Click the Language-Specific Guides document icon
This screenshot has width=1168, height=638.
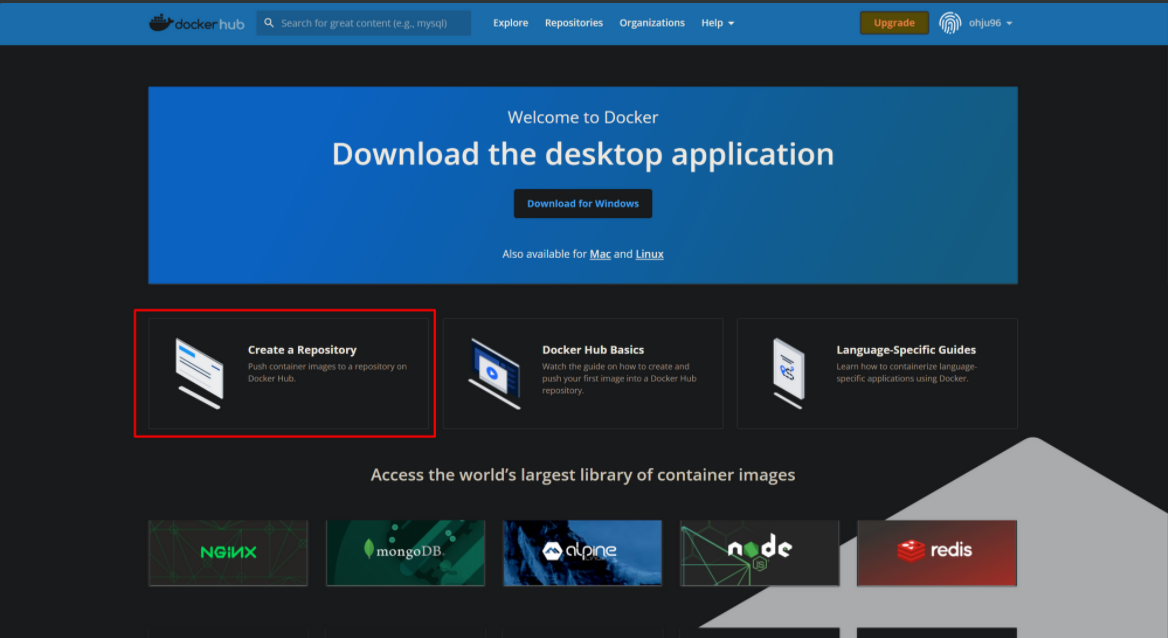point(789,373)
